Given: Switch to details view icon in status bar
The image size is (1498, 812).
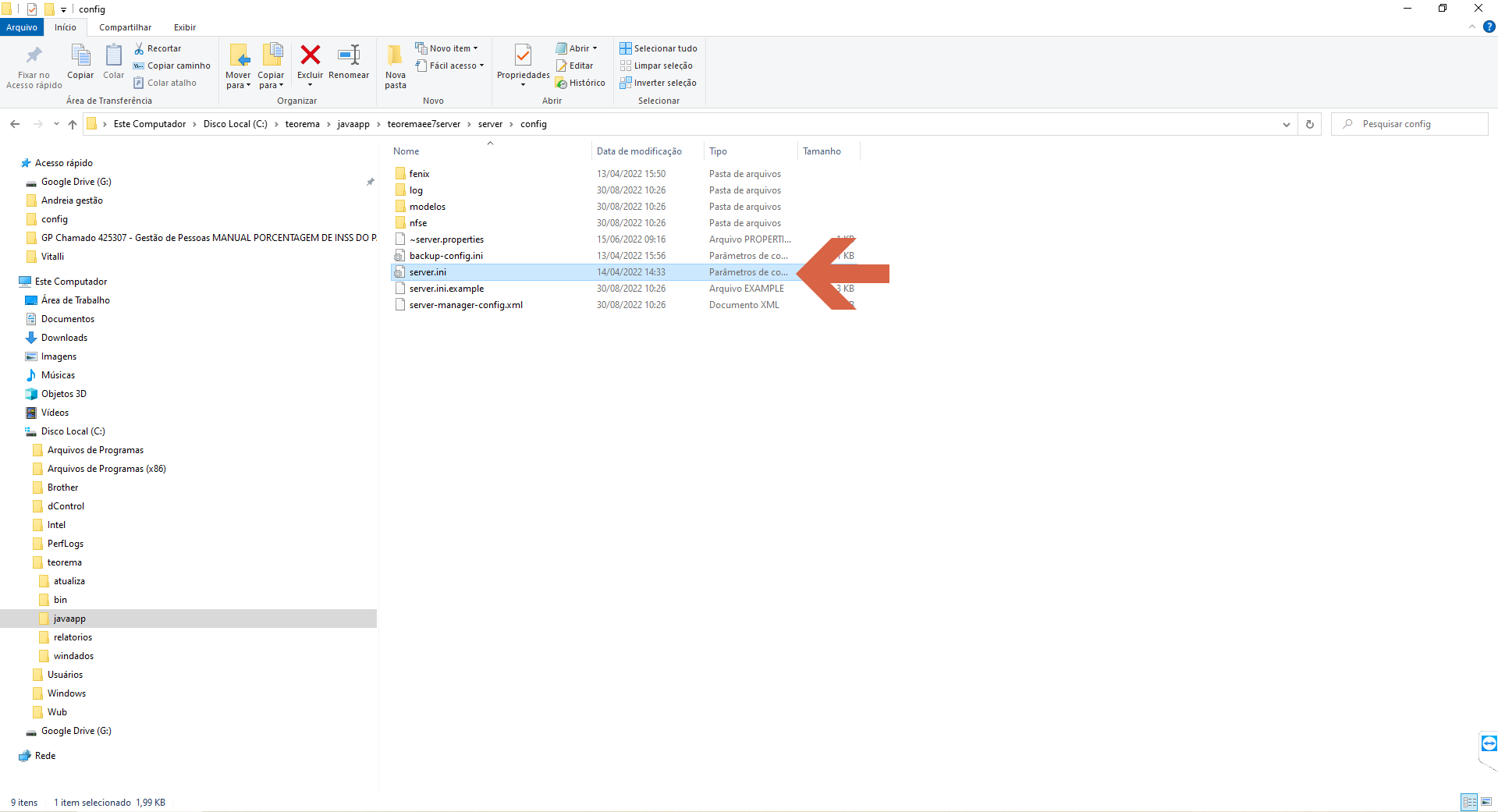Looking at the screenshot, I should click(1469, 802).
